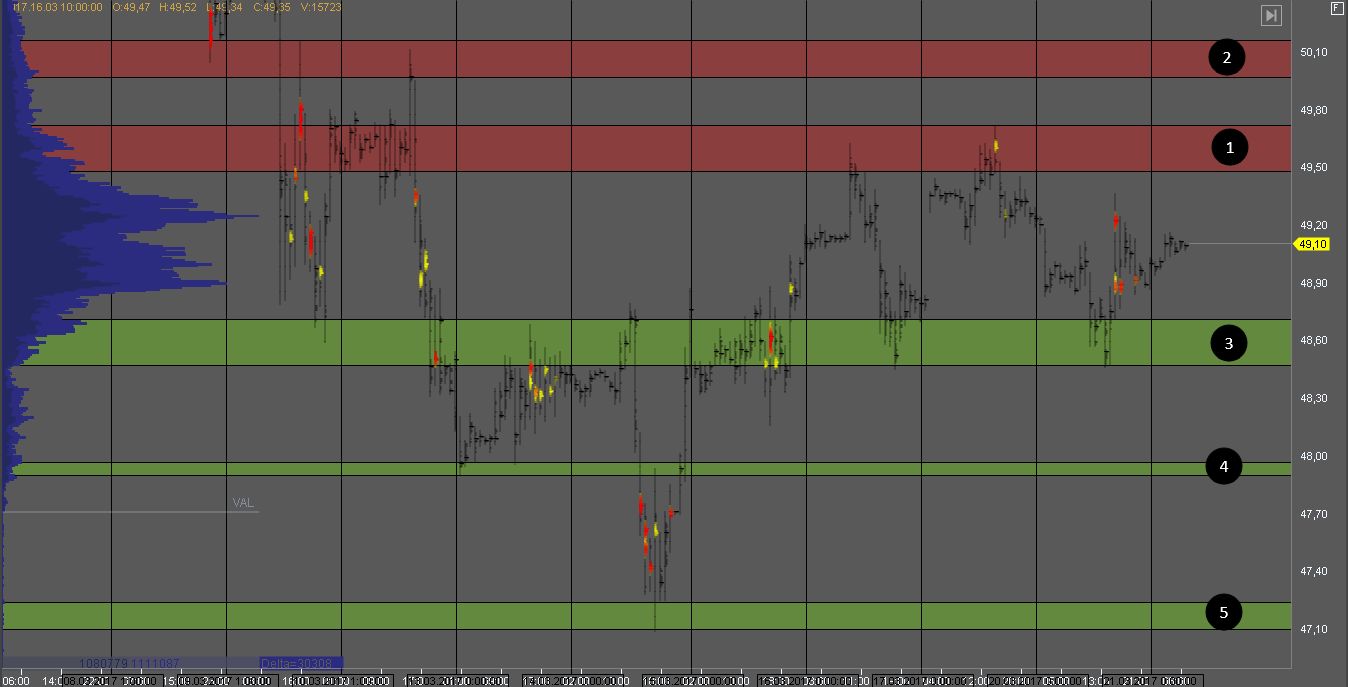Viewport: 1348px width, 687px height.
Task: Click the OHLC info text at top-left
Action: (x=172, y=7)
